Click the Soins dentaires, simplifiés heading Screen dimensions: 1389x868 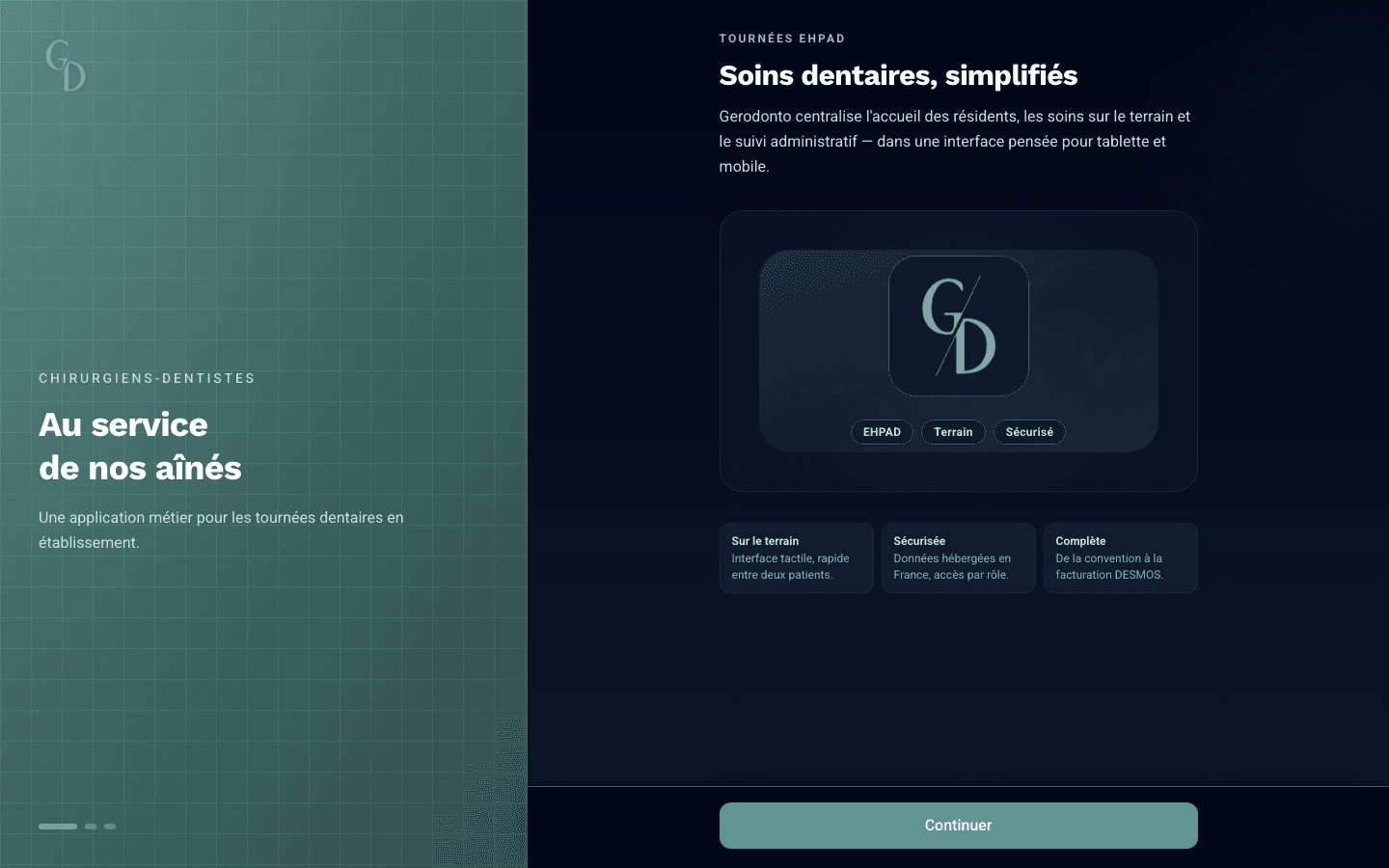(898, 75)
